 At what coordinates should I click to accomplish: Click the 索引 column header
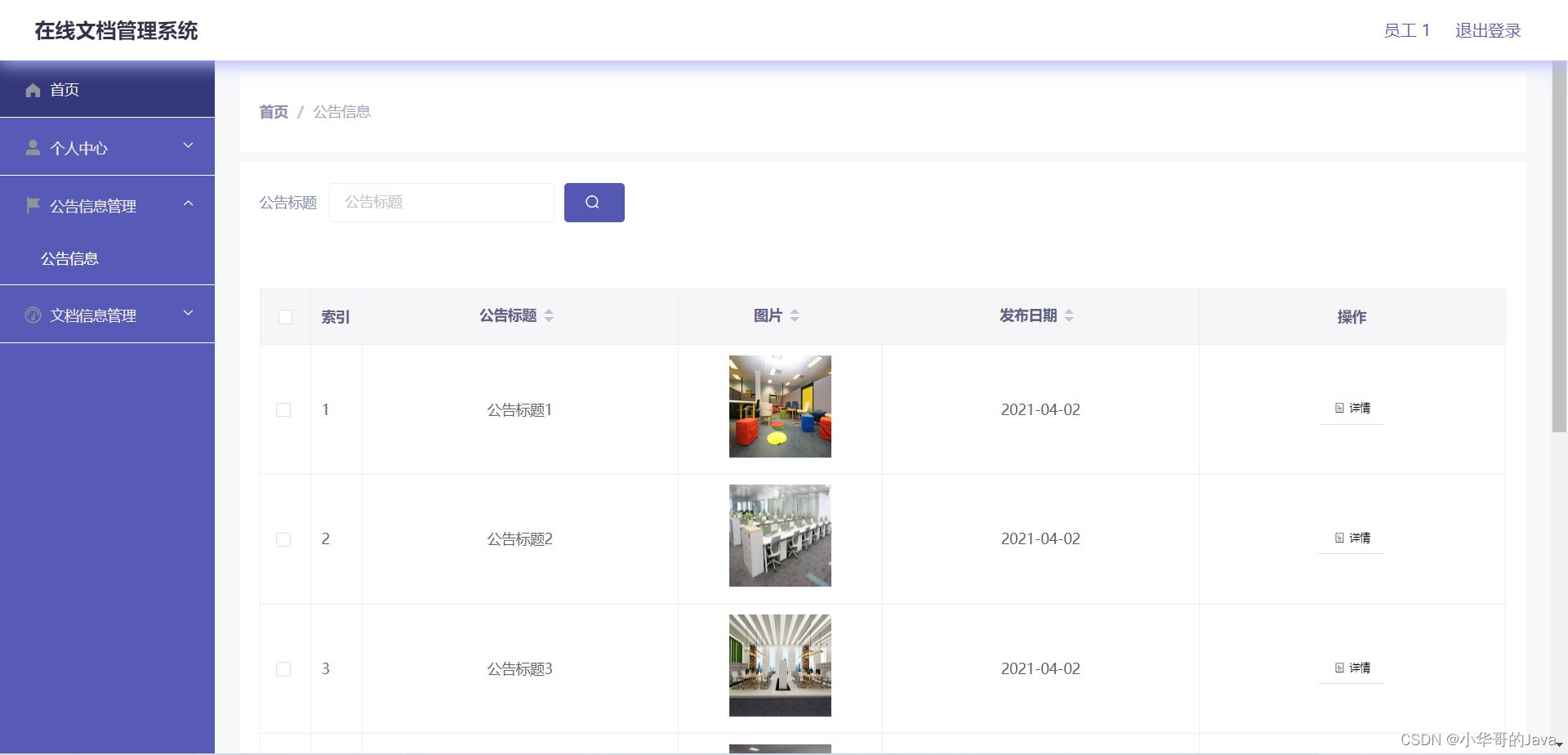click(336, 317)
